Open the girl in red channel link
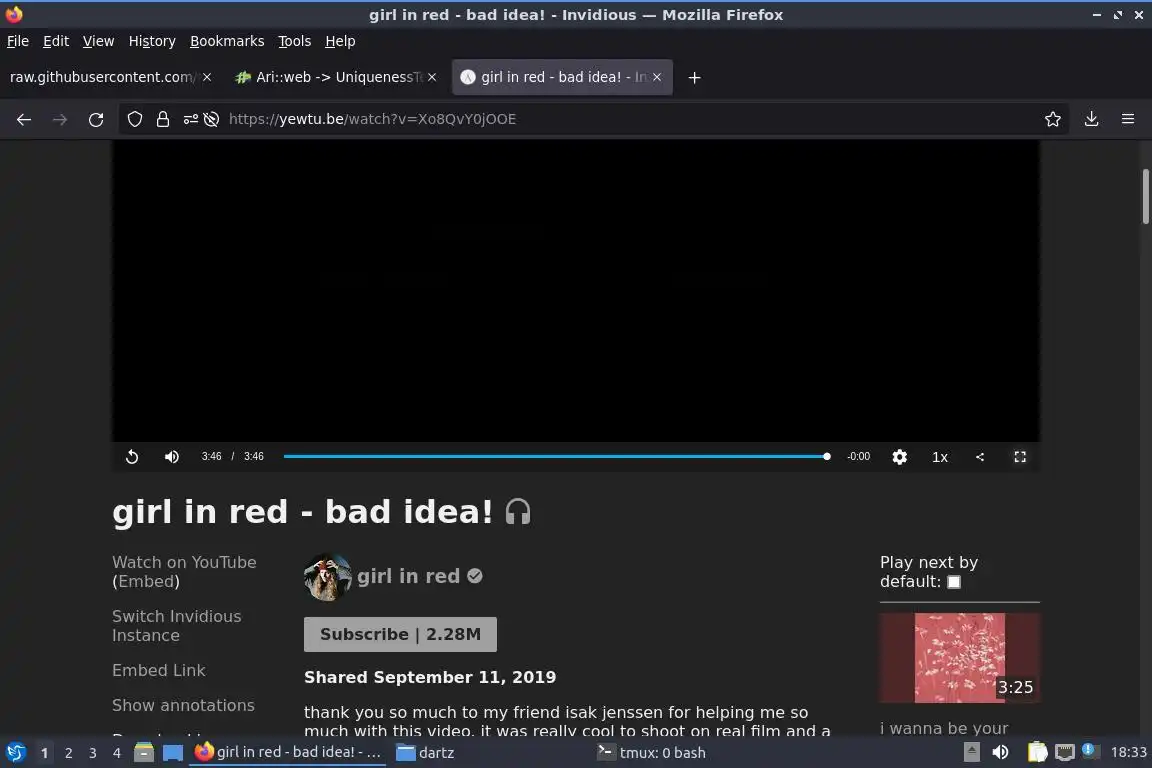1152x768 pixels. tap(408, 576)
